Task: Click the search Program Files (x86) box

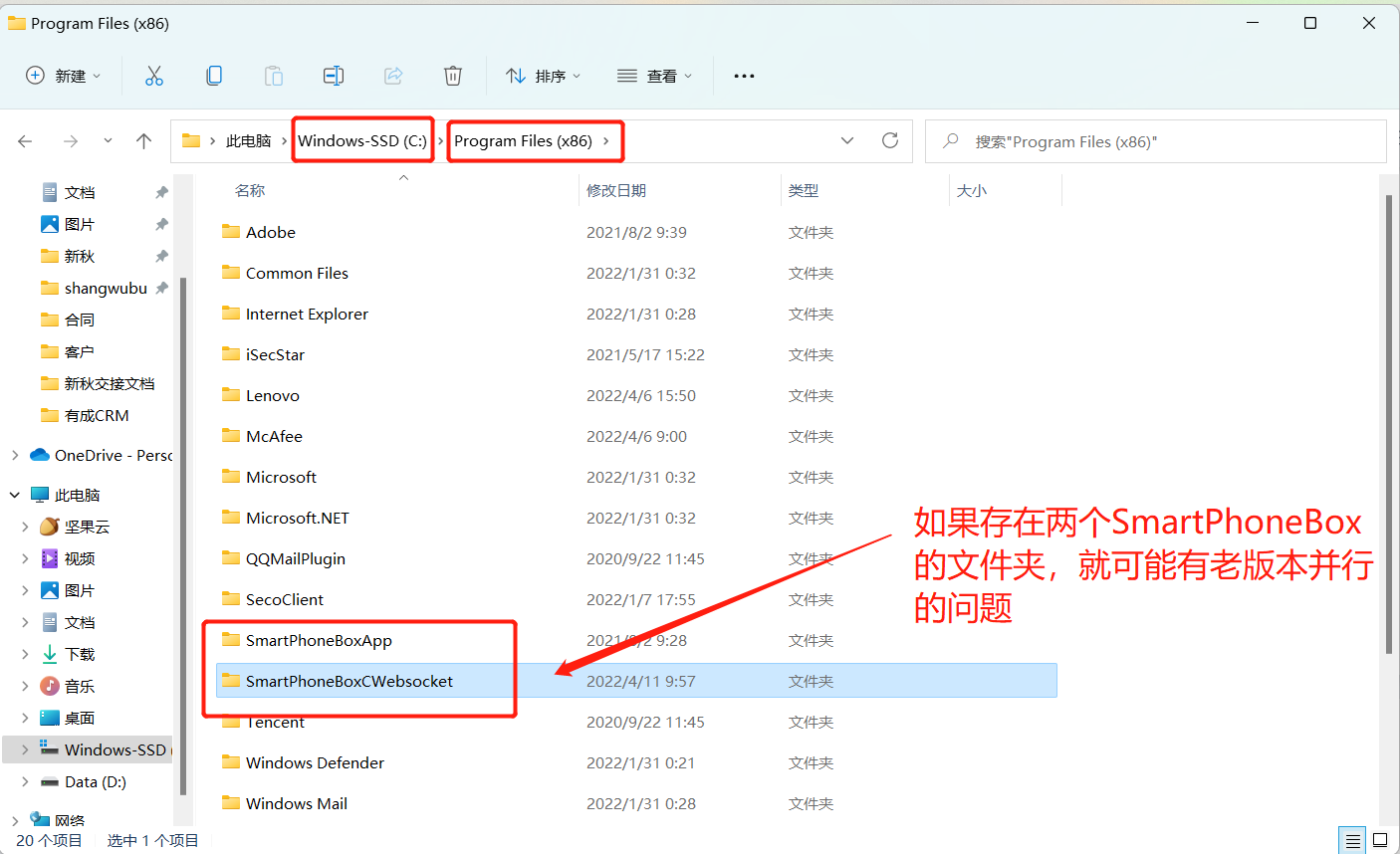Action: click(1156, 141)
